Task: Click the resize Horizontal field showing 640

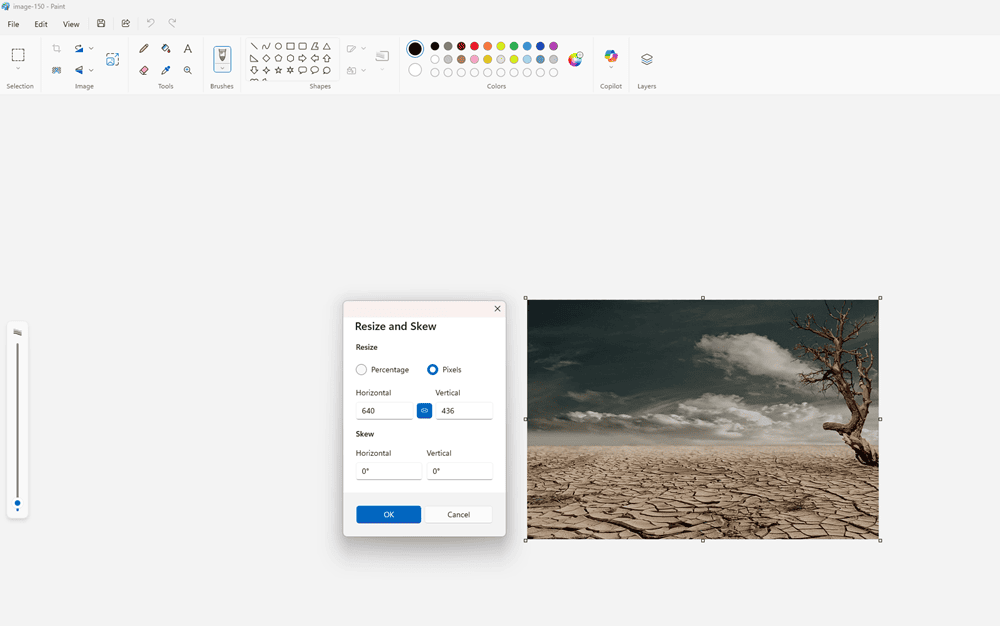Action: tap(385, 411)
